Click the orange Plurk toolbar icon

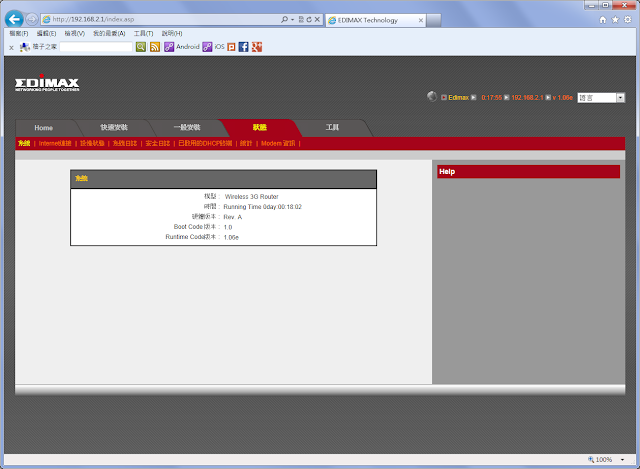(x=231, y=47)
